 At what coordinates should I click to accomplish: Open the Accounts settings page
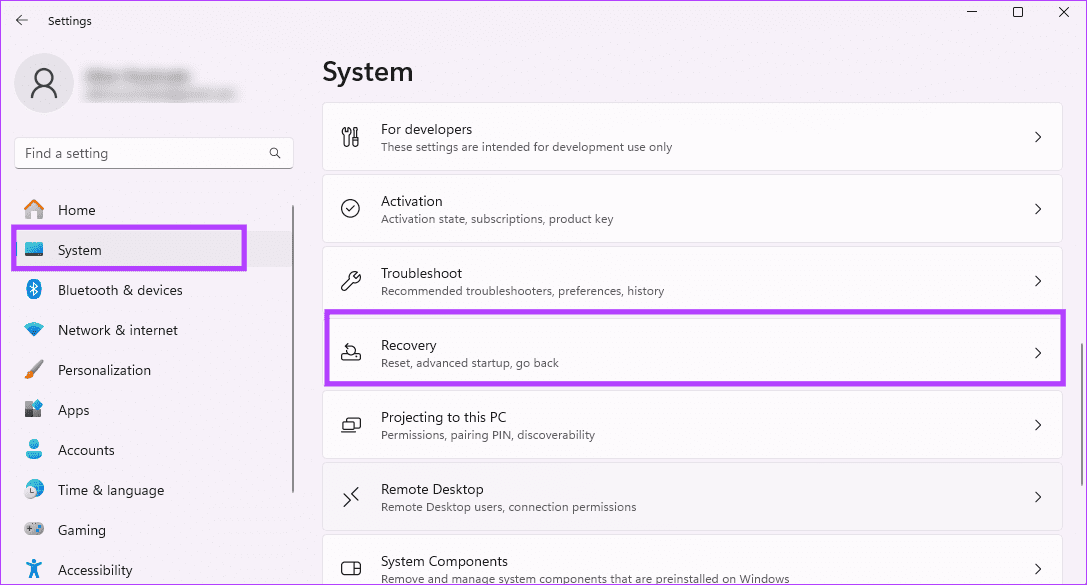click(86, 450)
